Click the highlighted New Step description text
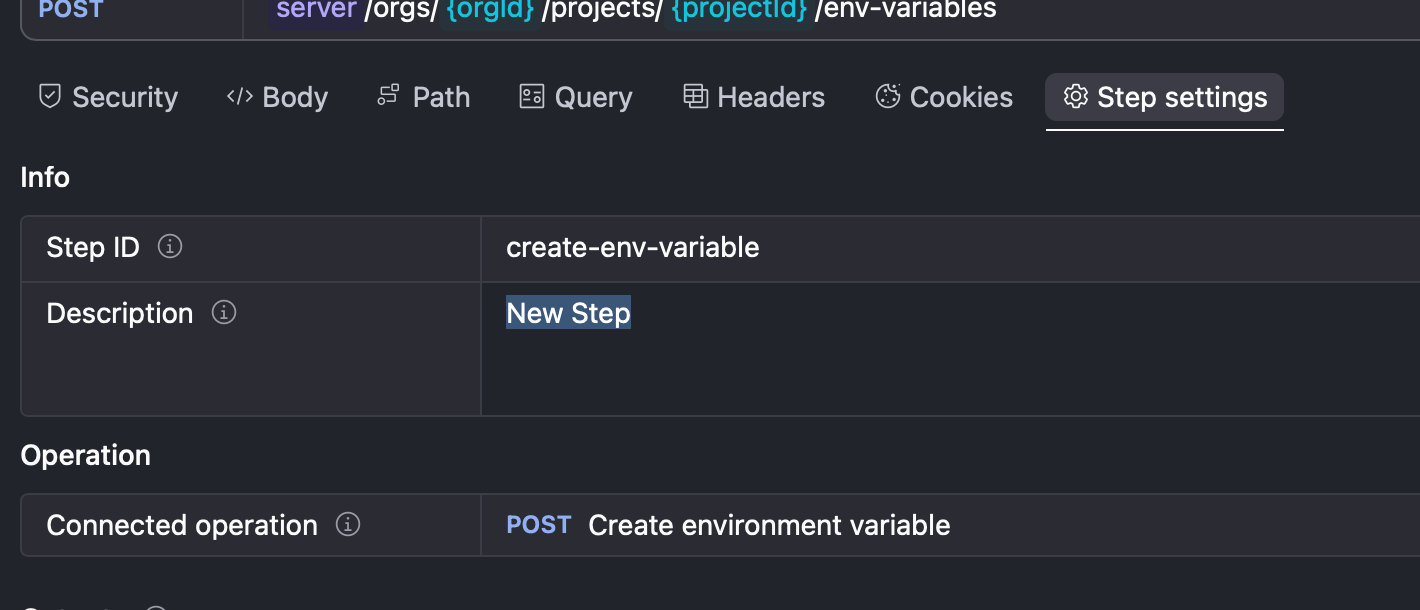The image size is (1420, 610). pyautogui.click(x=568, y=313)
